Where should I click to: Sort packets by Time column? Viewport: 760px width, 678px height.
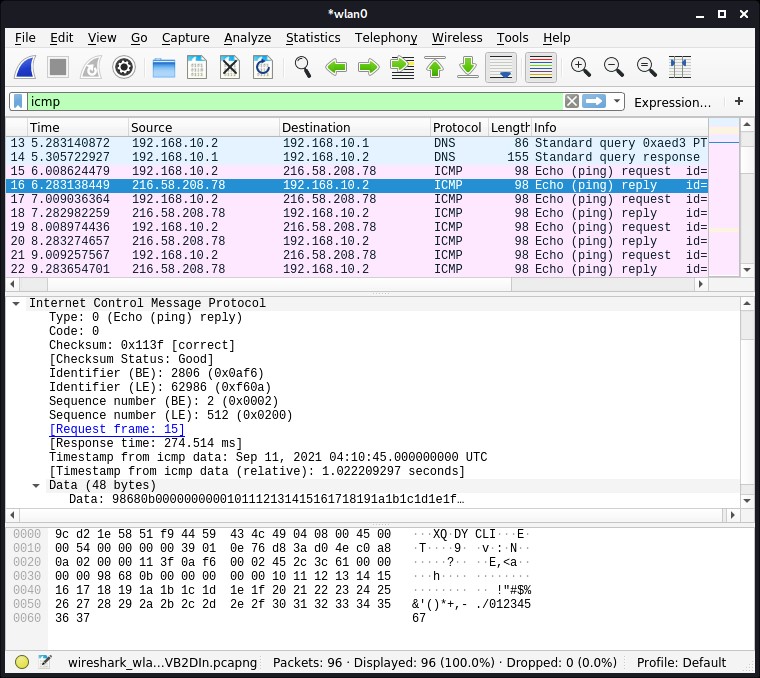78,127
